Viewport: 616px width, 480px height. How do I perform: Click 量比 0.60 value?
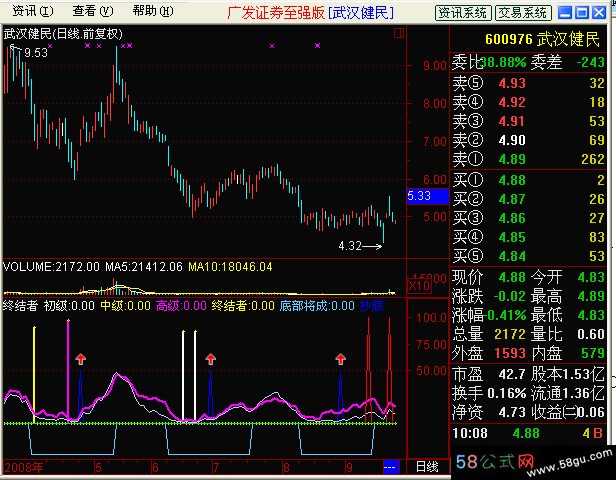pyautogui.click(x=591, y=334)
